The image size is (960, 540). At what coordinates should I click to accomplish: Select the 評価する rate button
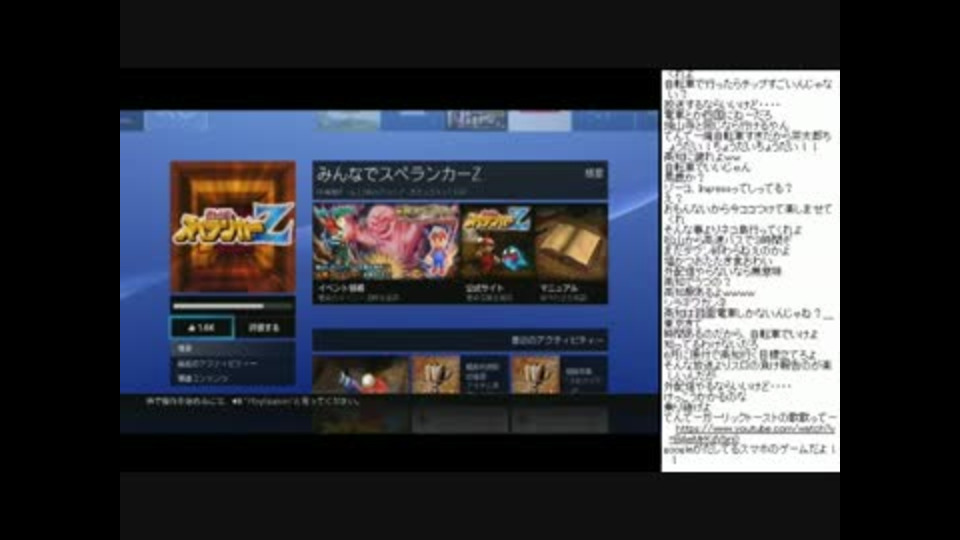[x=264, y=328]
